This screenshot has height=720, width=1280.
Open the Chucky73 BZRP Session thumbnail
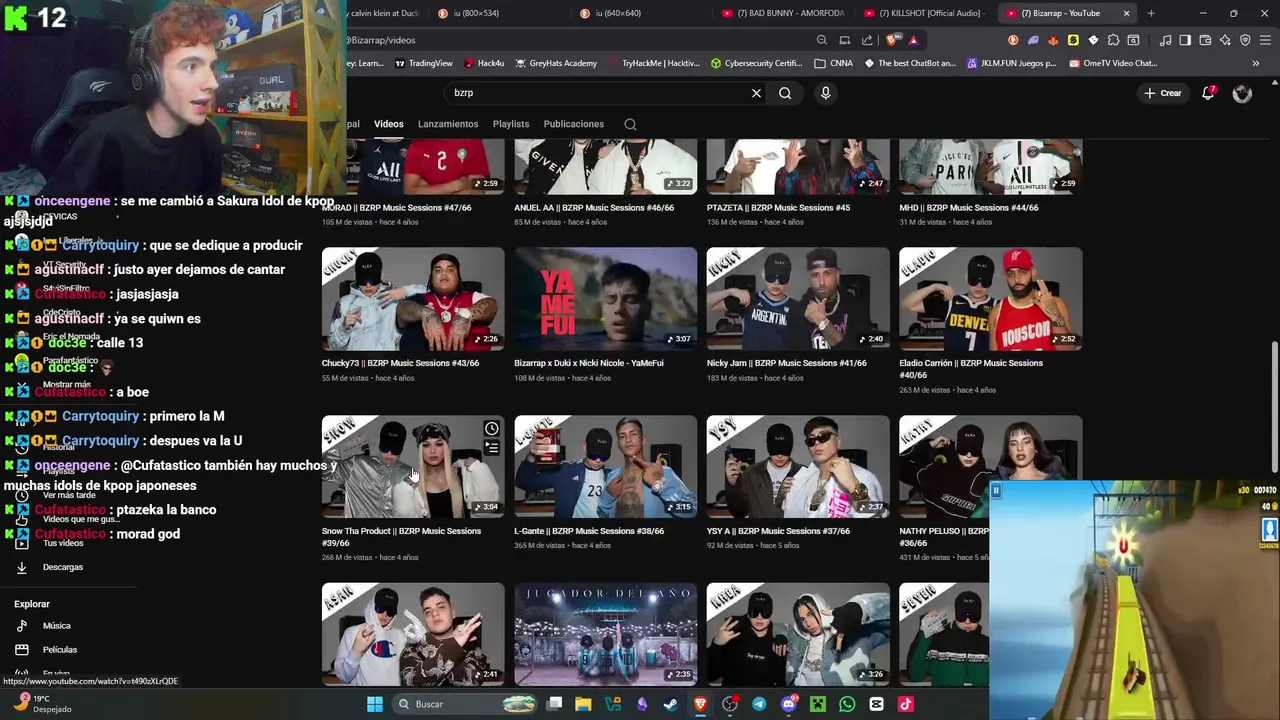coord(413,299)
